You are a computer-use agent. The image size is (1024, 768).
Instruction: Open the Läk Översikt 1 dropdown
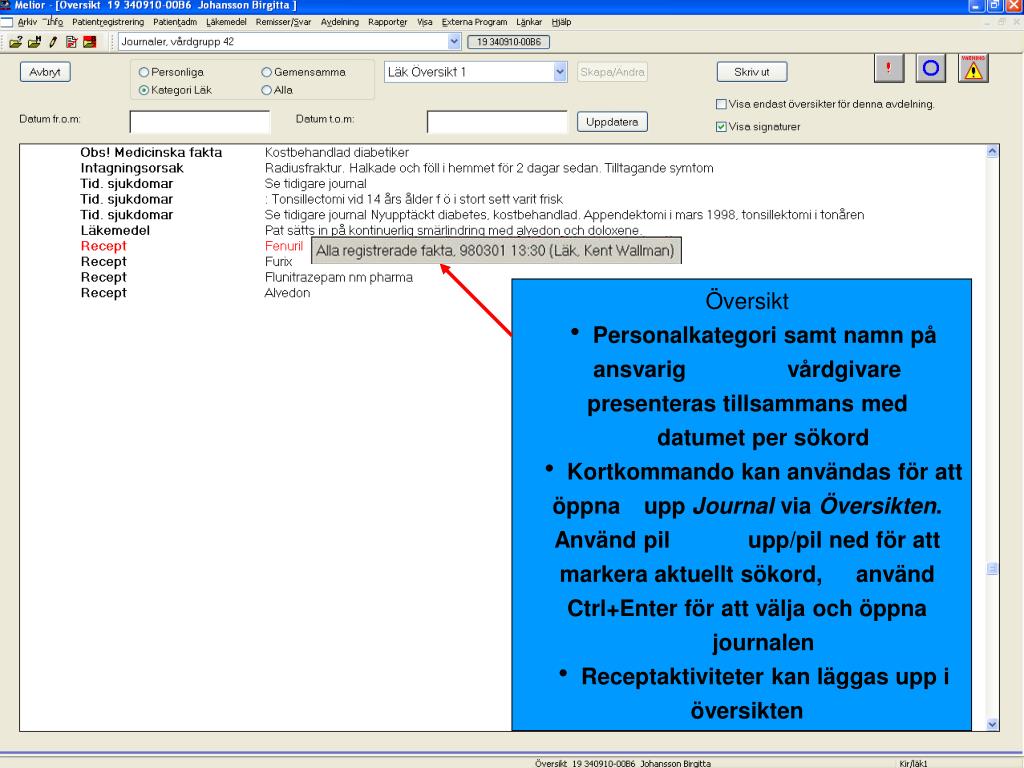pos(560,72)
